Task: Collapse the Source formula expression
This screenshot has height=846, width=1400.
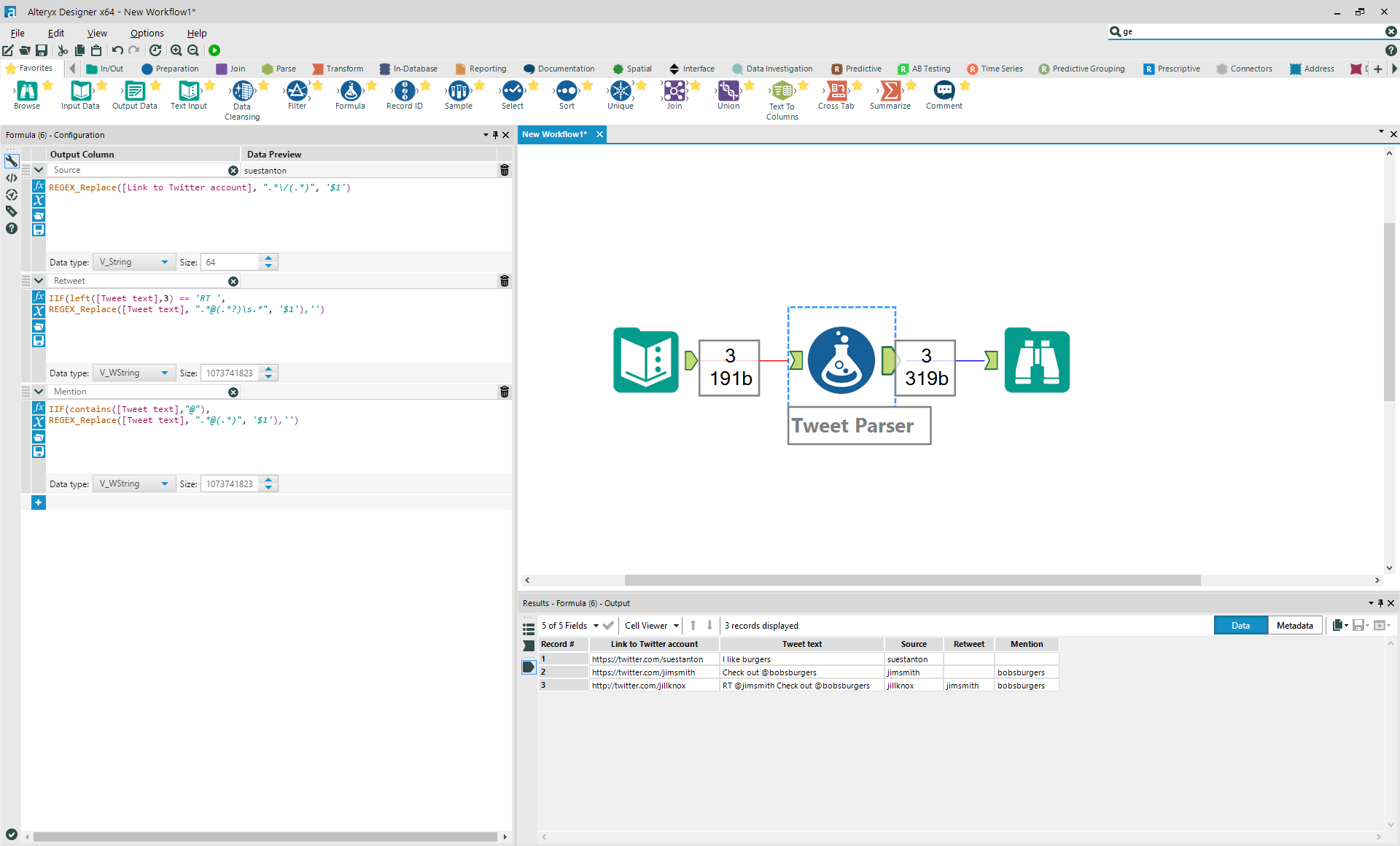Action: [x=39, y=170]
